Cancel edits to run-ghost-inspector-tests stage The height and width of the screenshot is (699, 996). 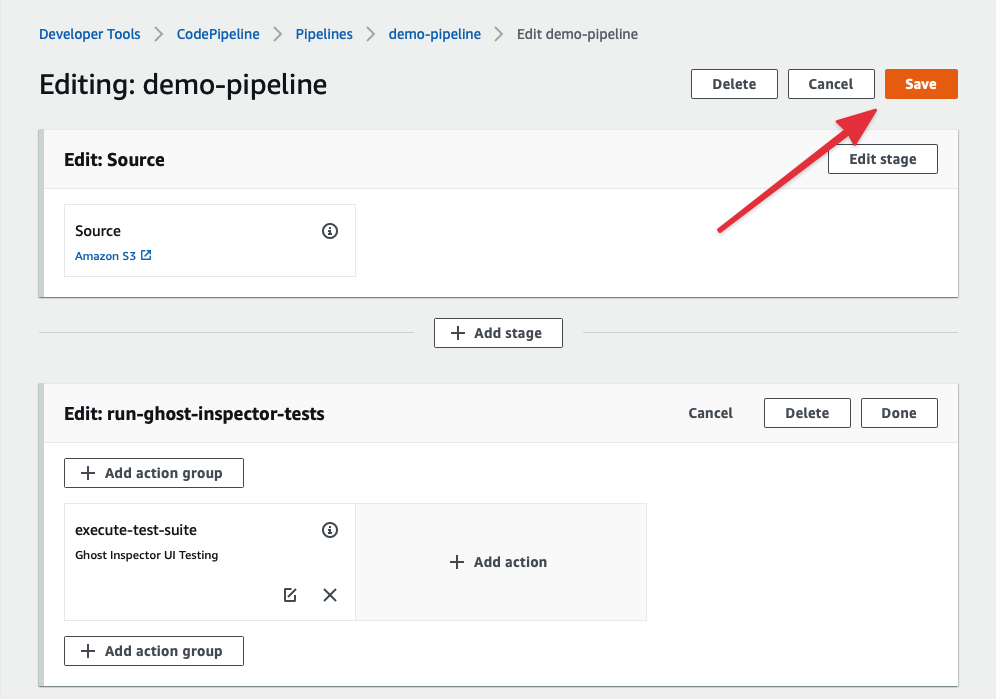tap(710, 412)
